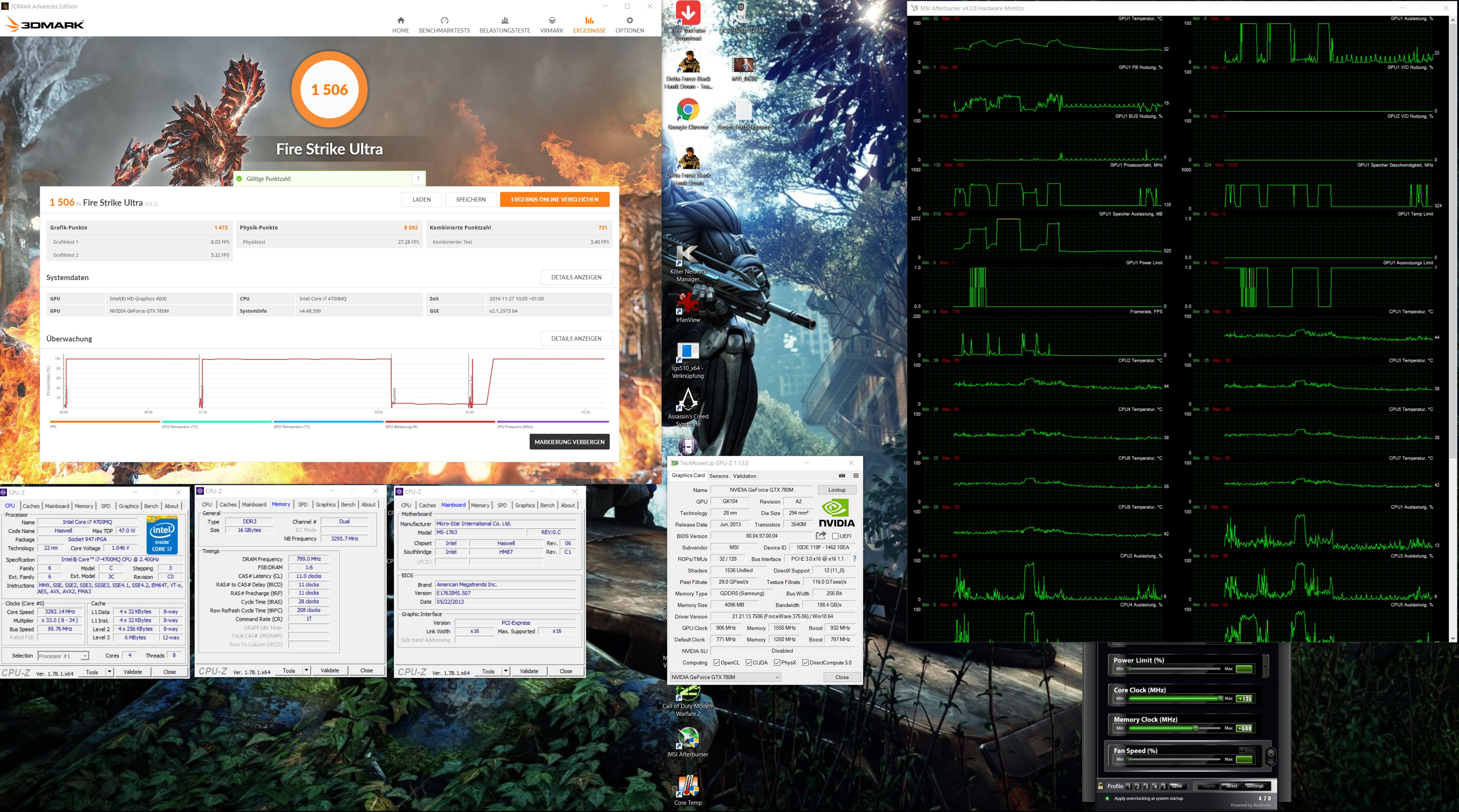The width and height of the screenshot is (1459, 812).
Task: Open the OPTIONEN gear in 3DMark
Action: tap(629, 25)
